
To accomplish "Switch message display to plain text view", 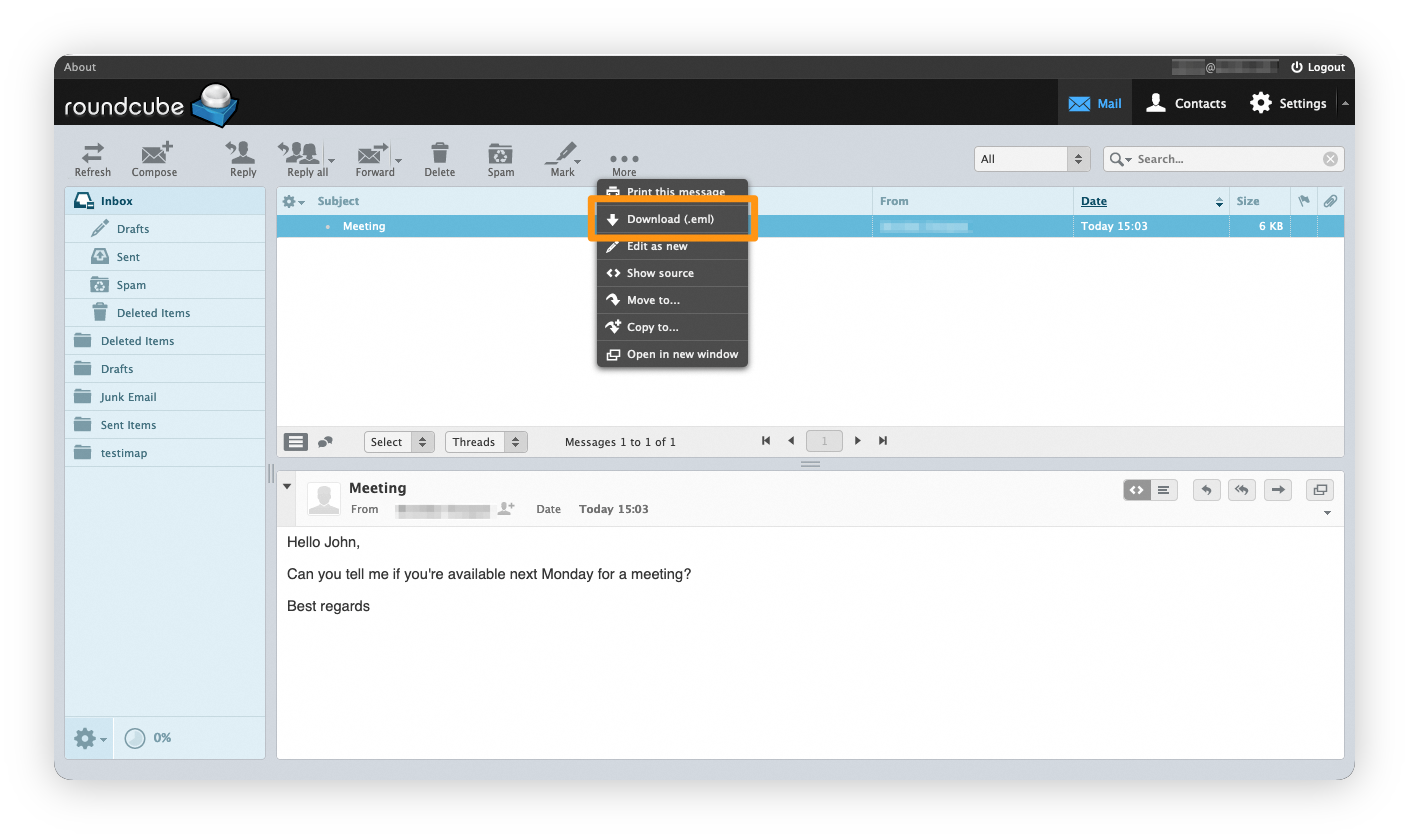I will (x=1164, y=490).
